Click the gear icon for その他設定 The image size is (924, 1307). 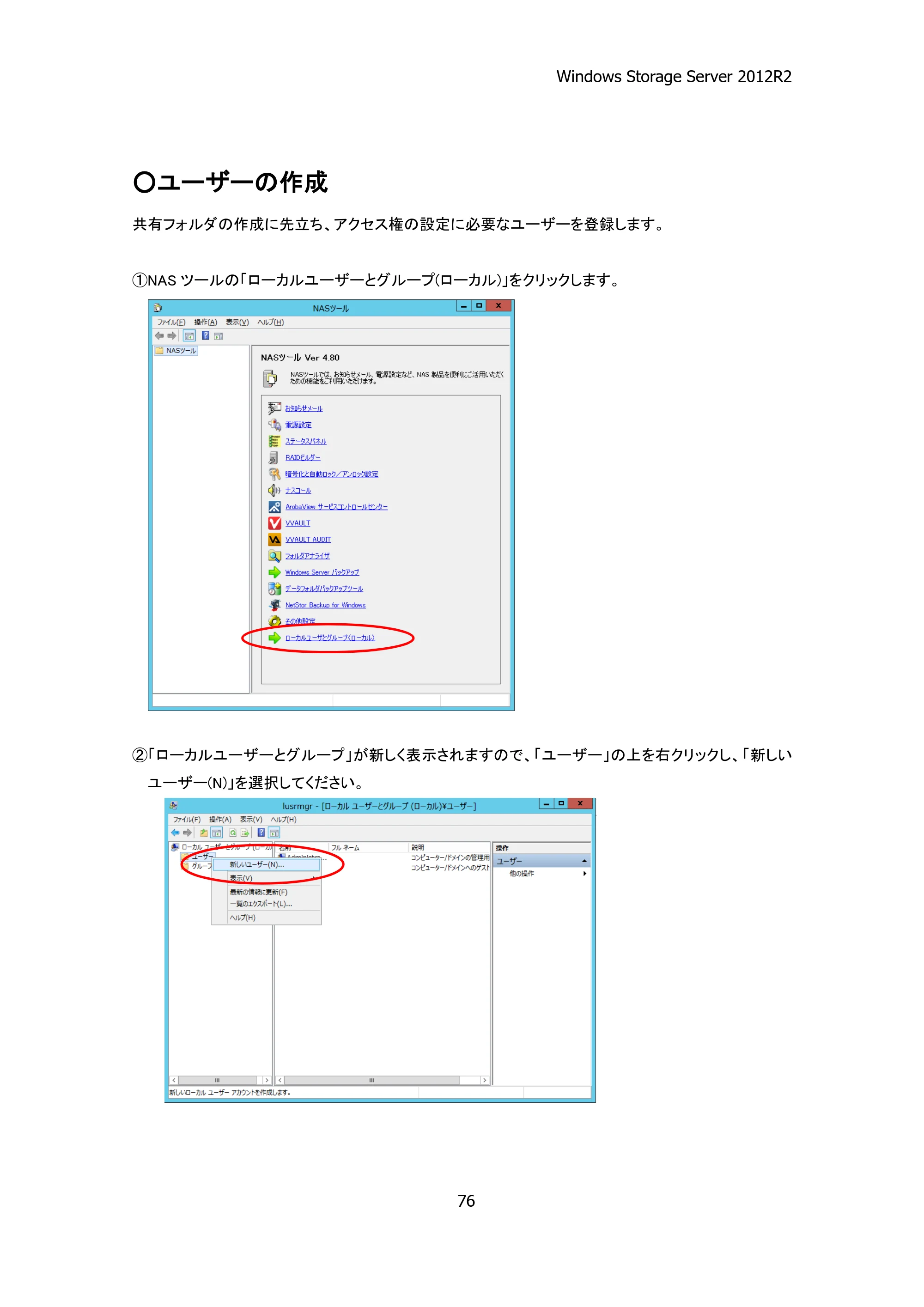pyautogui.click(x=274, y=621)
